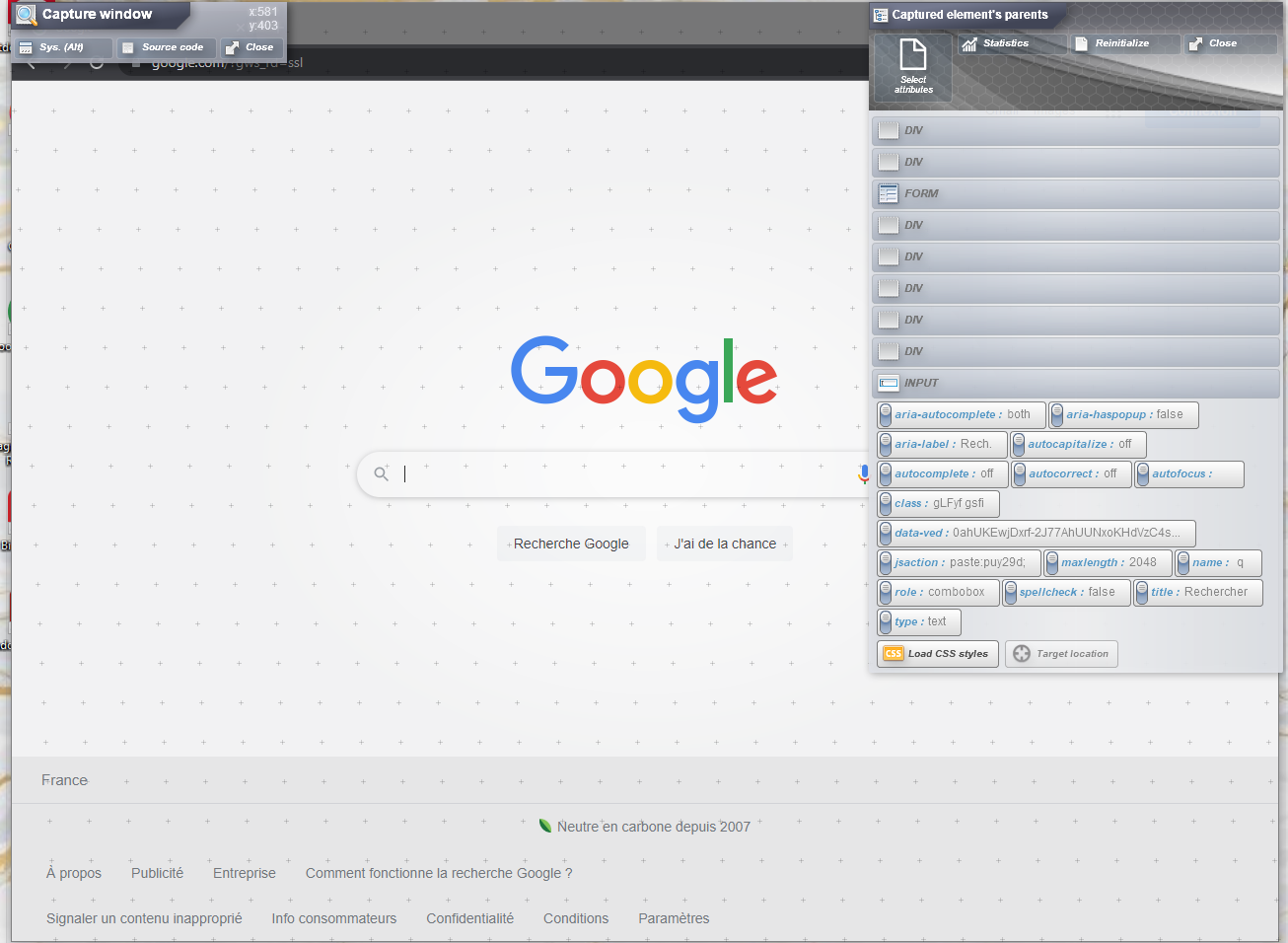
Task: Toggle the class gLFyf gsfi attribute
Action: [x=938, y=504]
